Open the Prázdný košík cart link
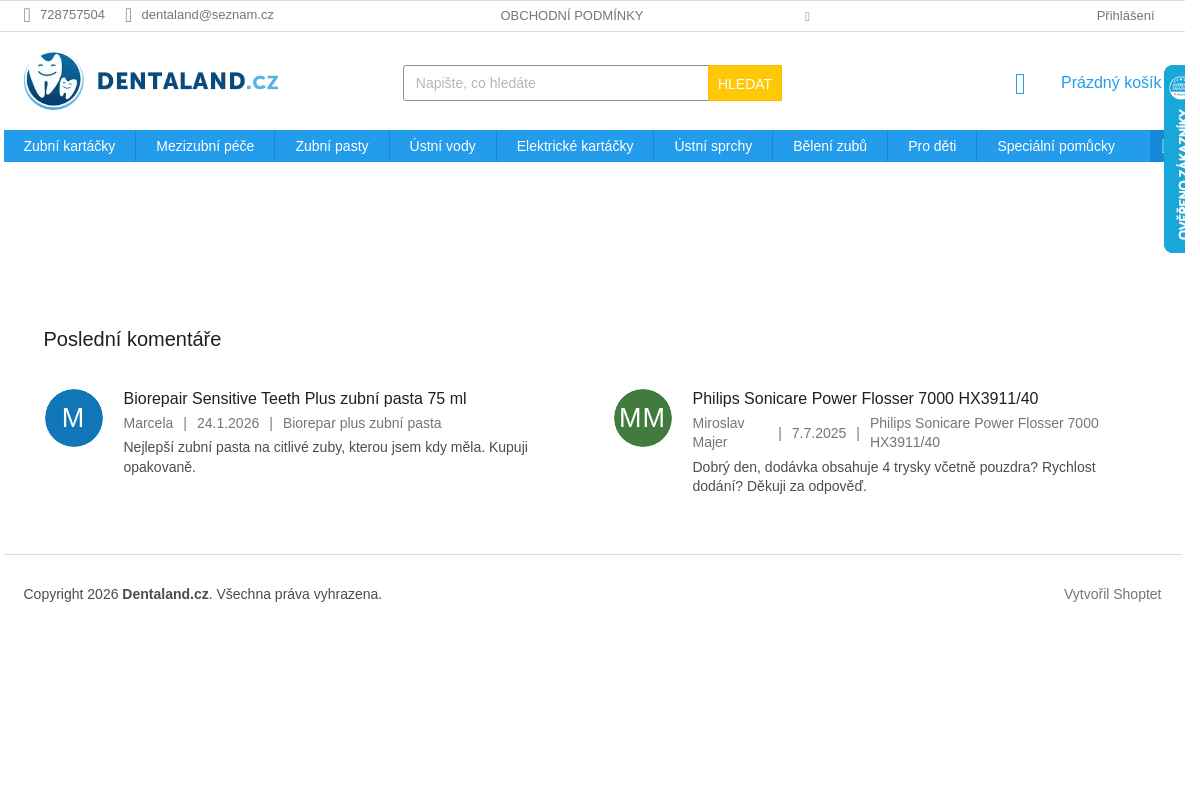The image size is (1200, 800). coord(1110,83)
